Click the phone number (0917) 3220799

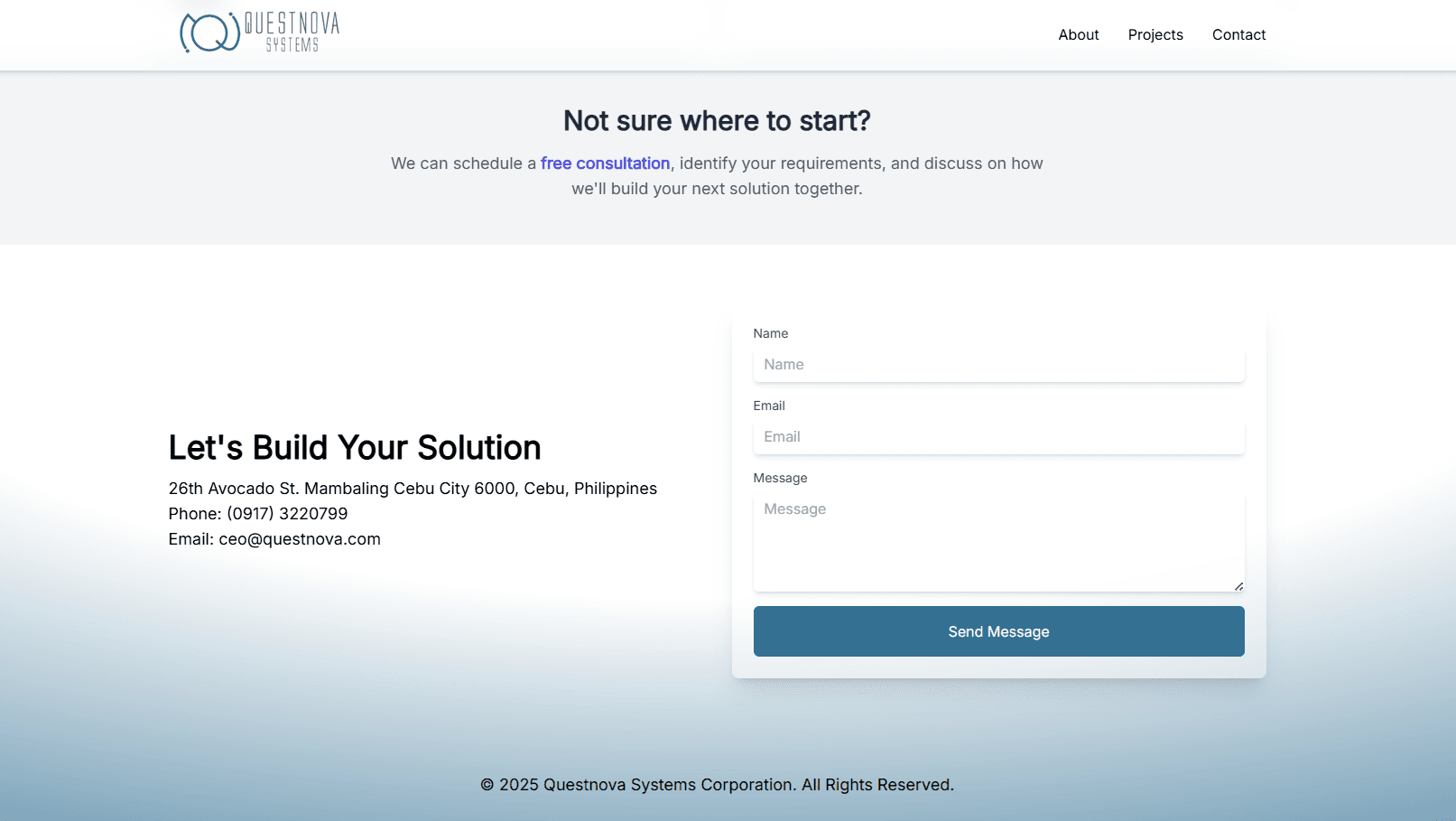click(287, 514)
